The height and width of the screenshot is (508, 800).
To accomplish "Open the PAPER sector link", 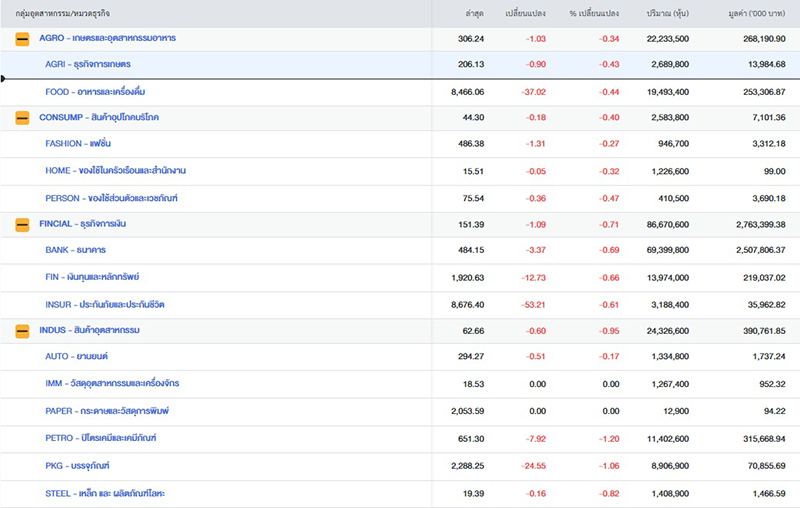I will pyautogui.click(x=107, y=410).
